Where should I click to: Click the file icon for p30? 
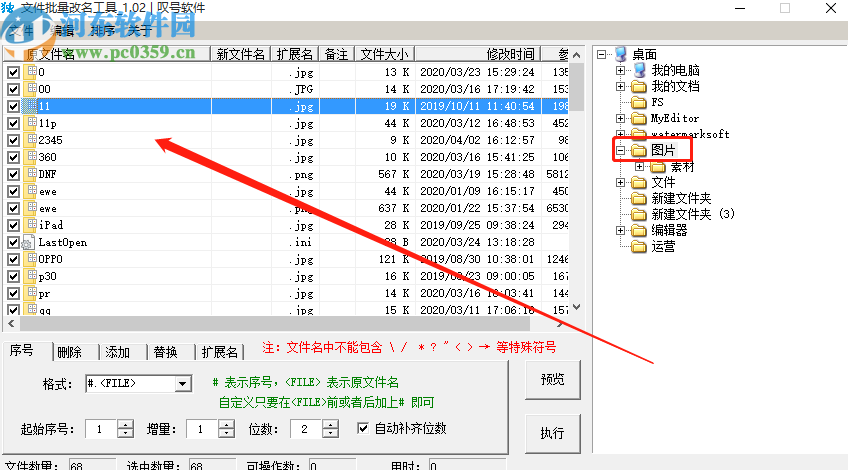(x=31, y=276)
